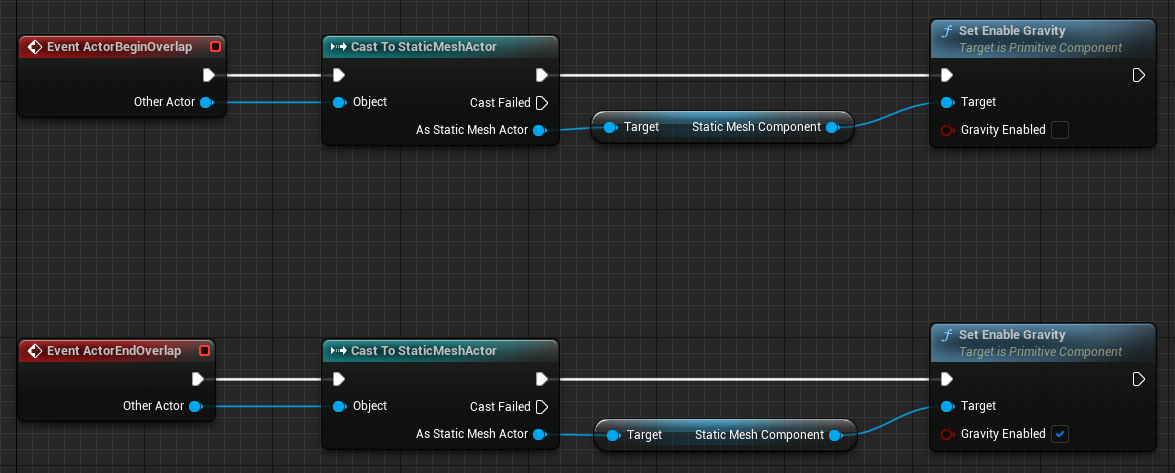Image resolution: width=1175 pixels, height=473 pixels.
Task: Click the Other Actor pin on ActorEndOverlap event
Action: click(x=196, y=406)
